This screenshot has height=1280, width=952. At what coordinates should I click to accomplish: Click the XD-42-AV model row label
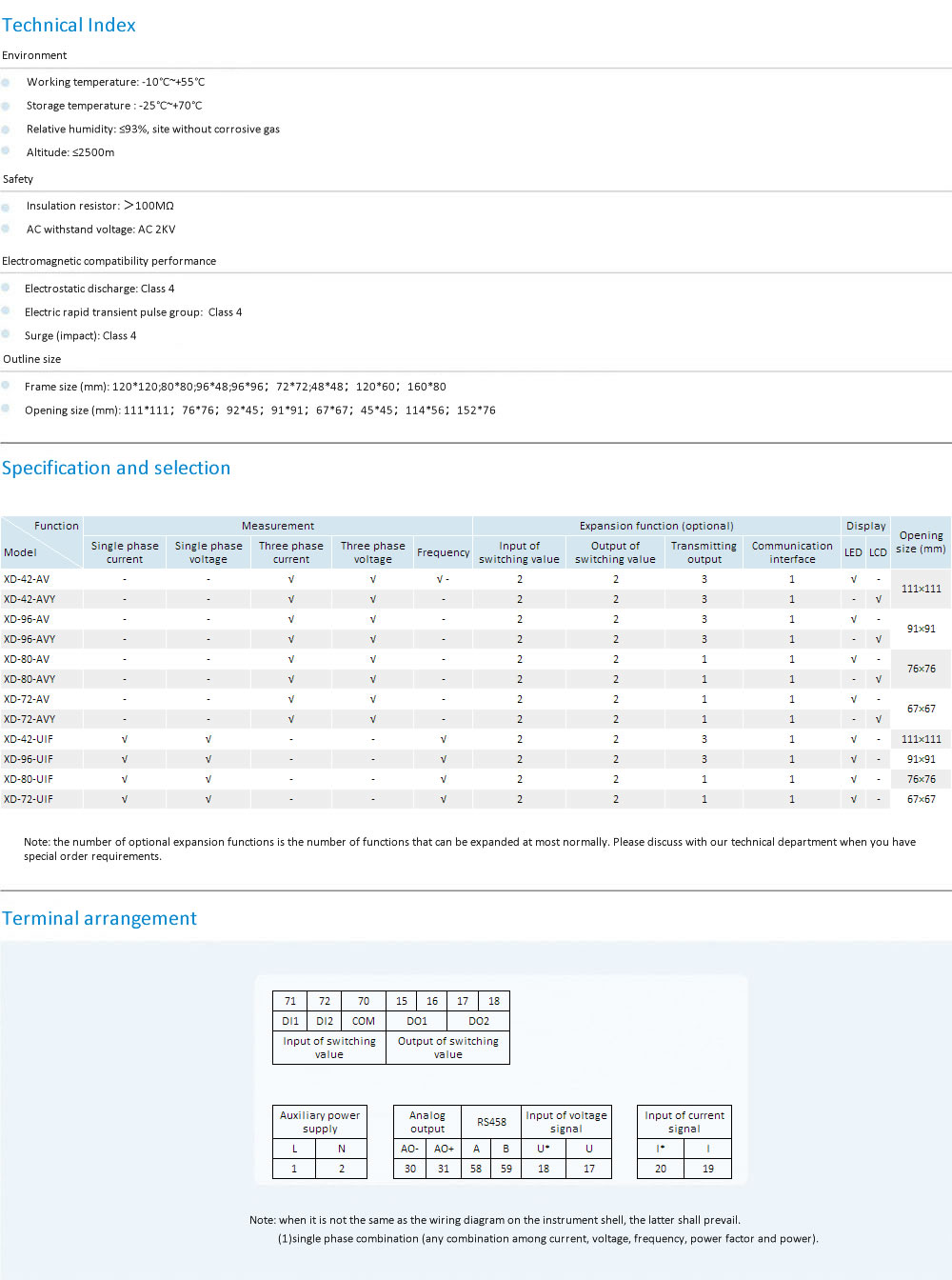pyautogui.click(x=27, y=579)
